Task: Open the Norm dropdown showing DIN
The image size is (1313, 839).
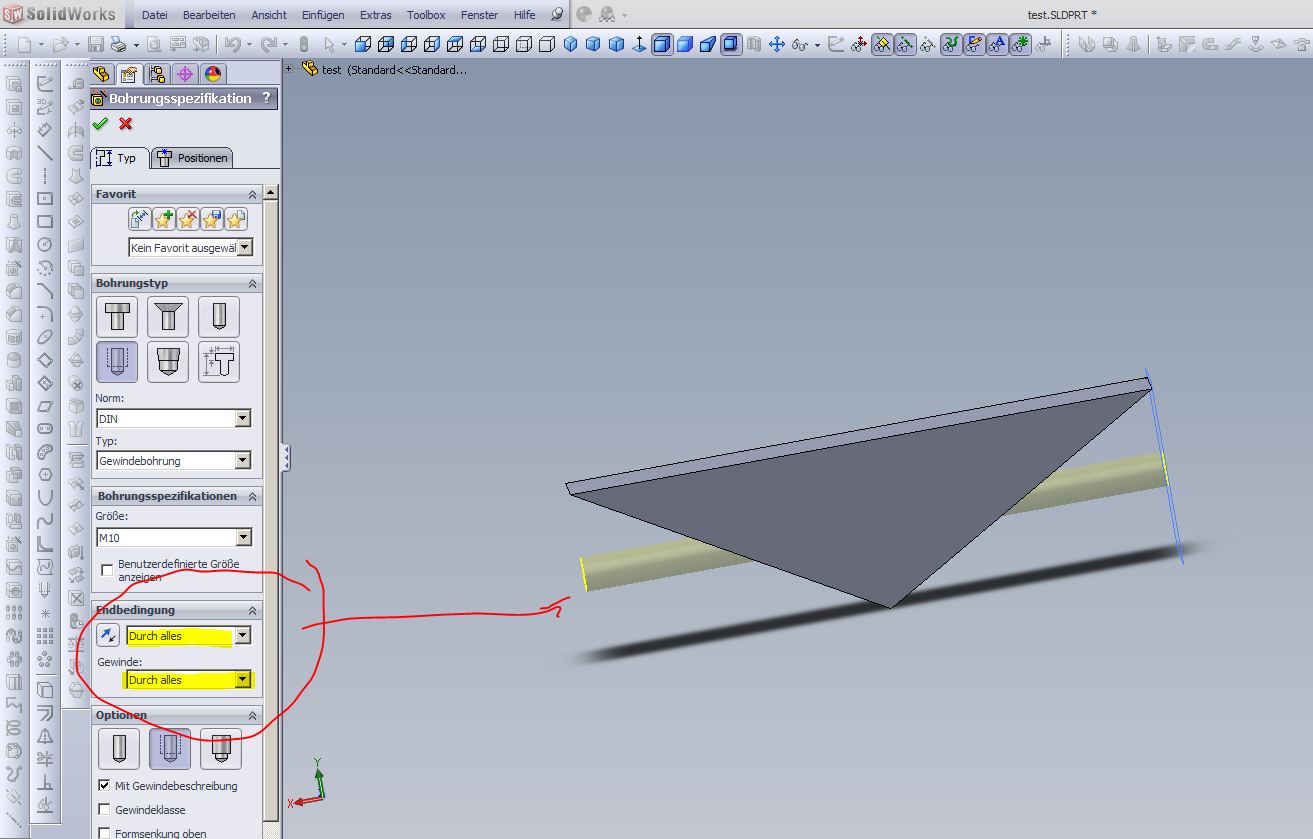Action: [x=242, y=419]
